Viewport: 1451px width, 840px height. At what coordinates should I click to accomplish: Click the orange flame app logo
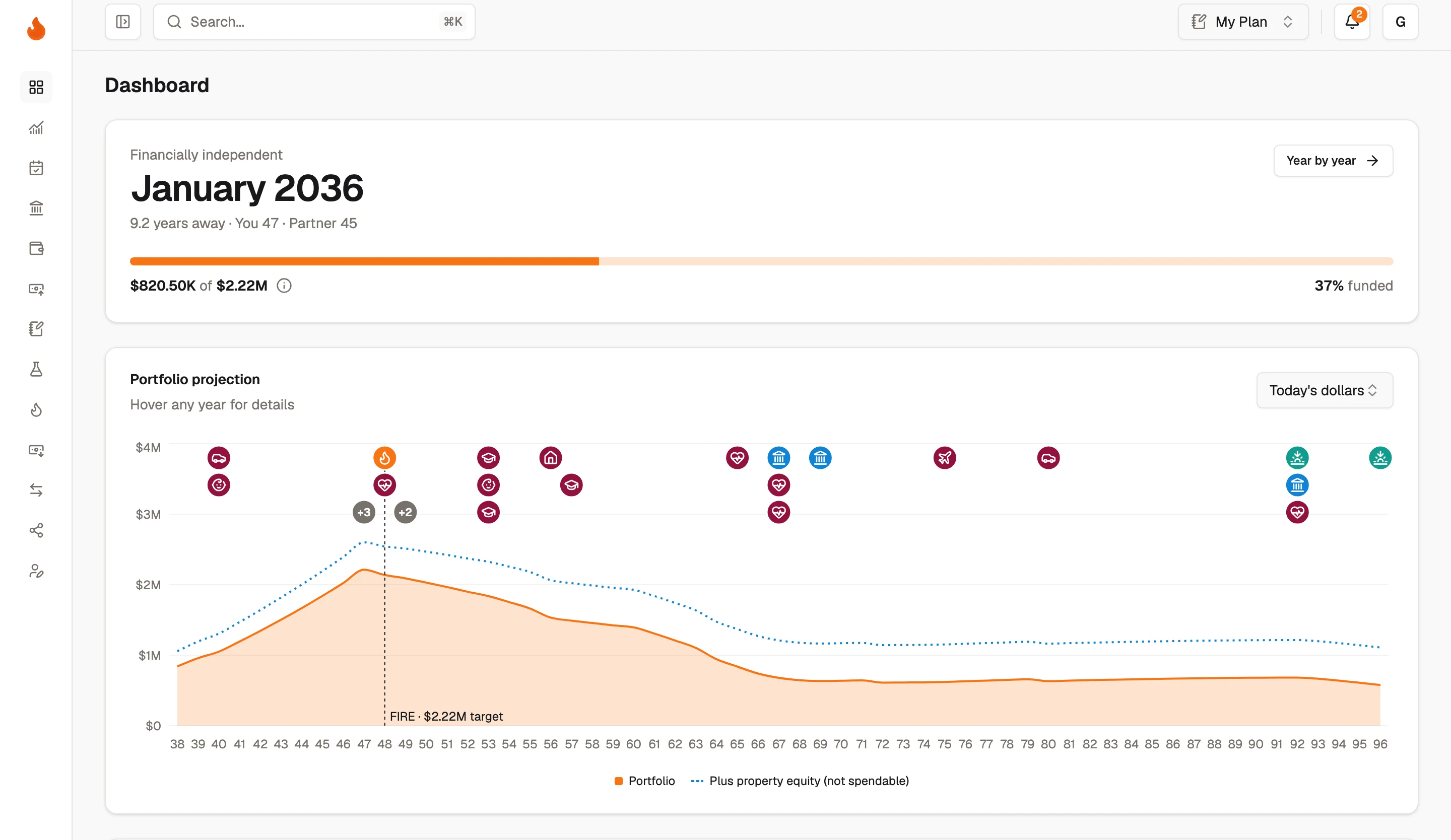(36, 28)
